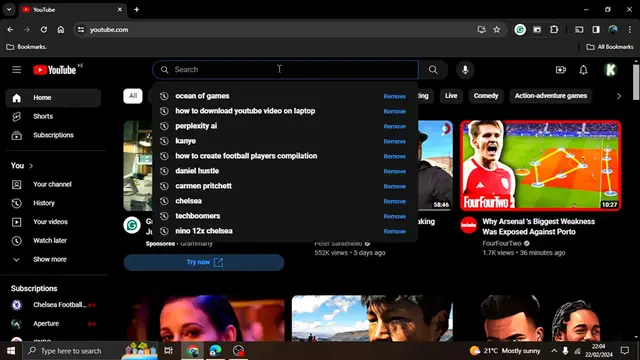Open the YouTube hamburger guide menu

tap(16, 70)
